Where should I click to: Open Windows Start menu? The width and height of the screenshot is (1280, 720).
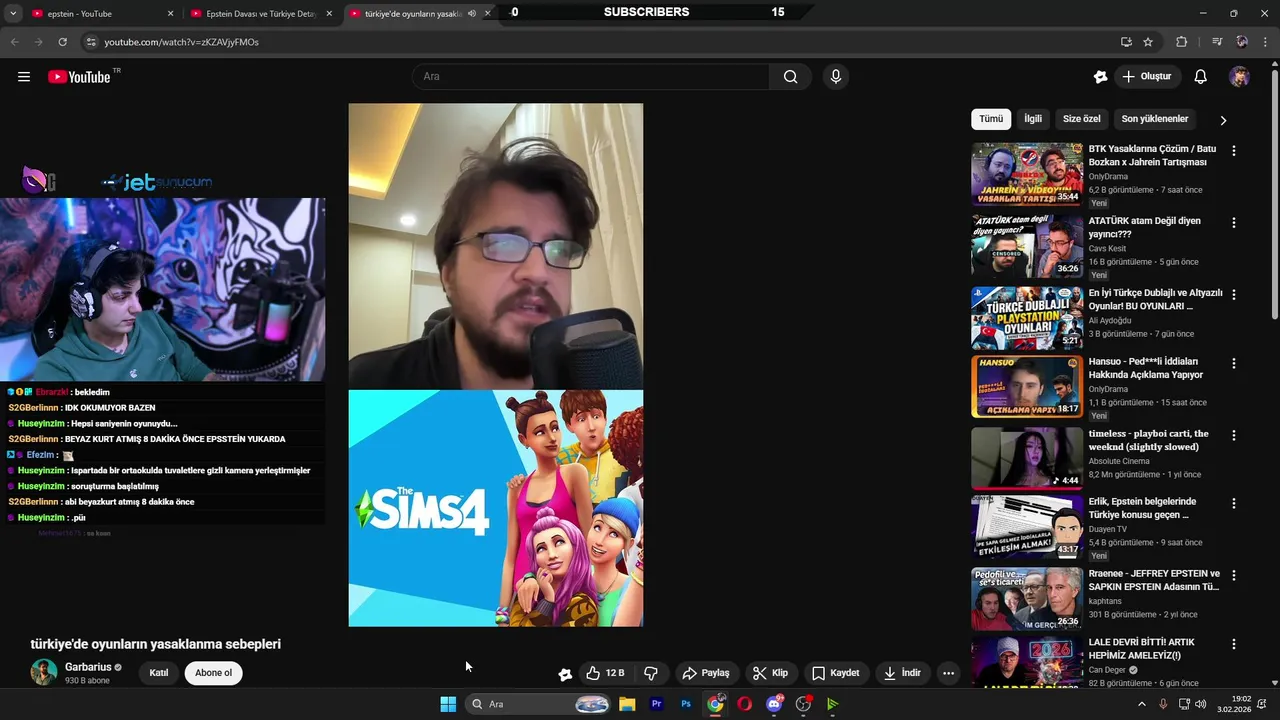coord(448,704)
